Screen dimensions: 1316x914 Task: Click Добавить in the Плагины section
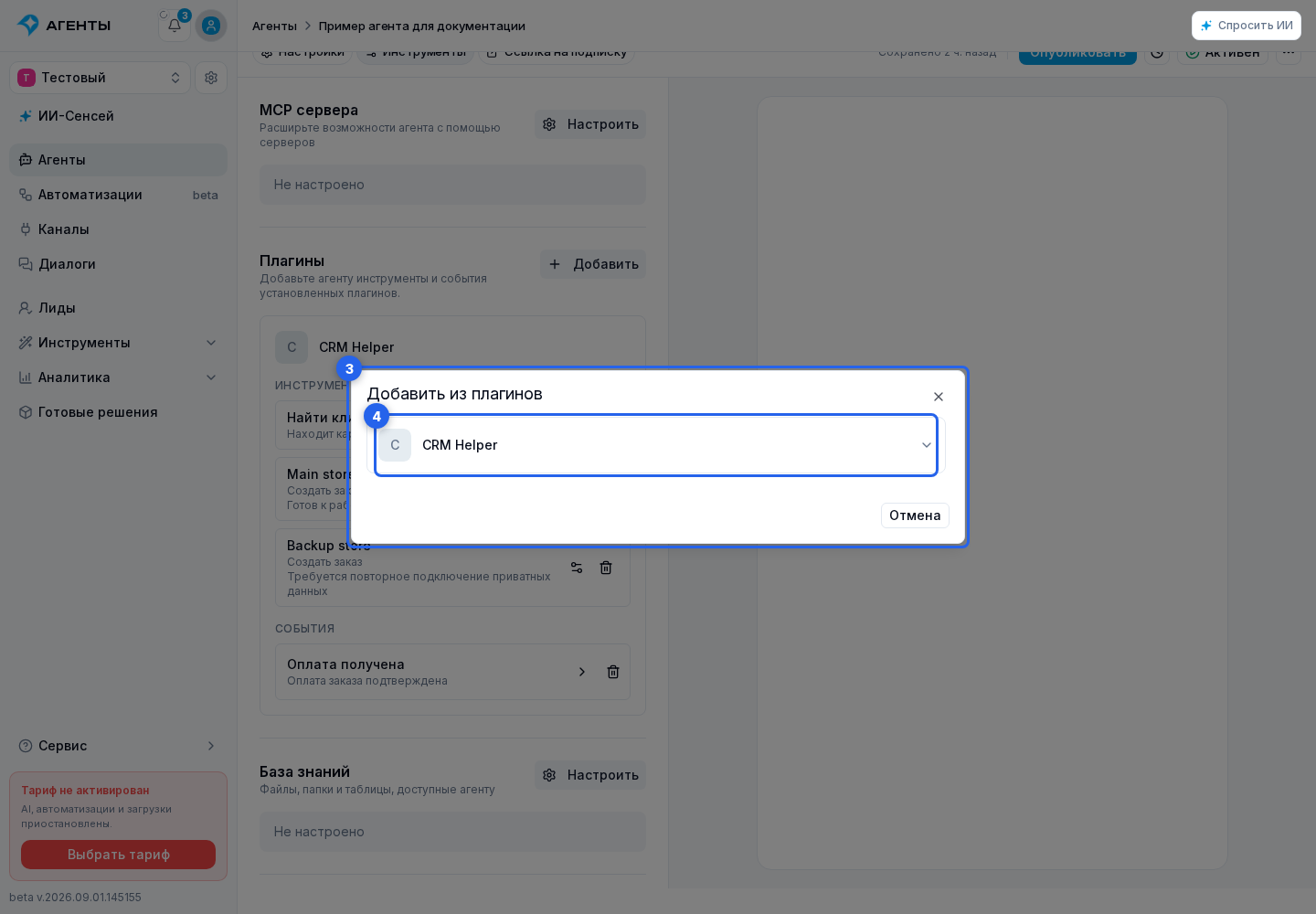tap(593, 264)
